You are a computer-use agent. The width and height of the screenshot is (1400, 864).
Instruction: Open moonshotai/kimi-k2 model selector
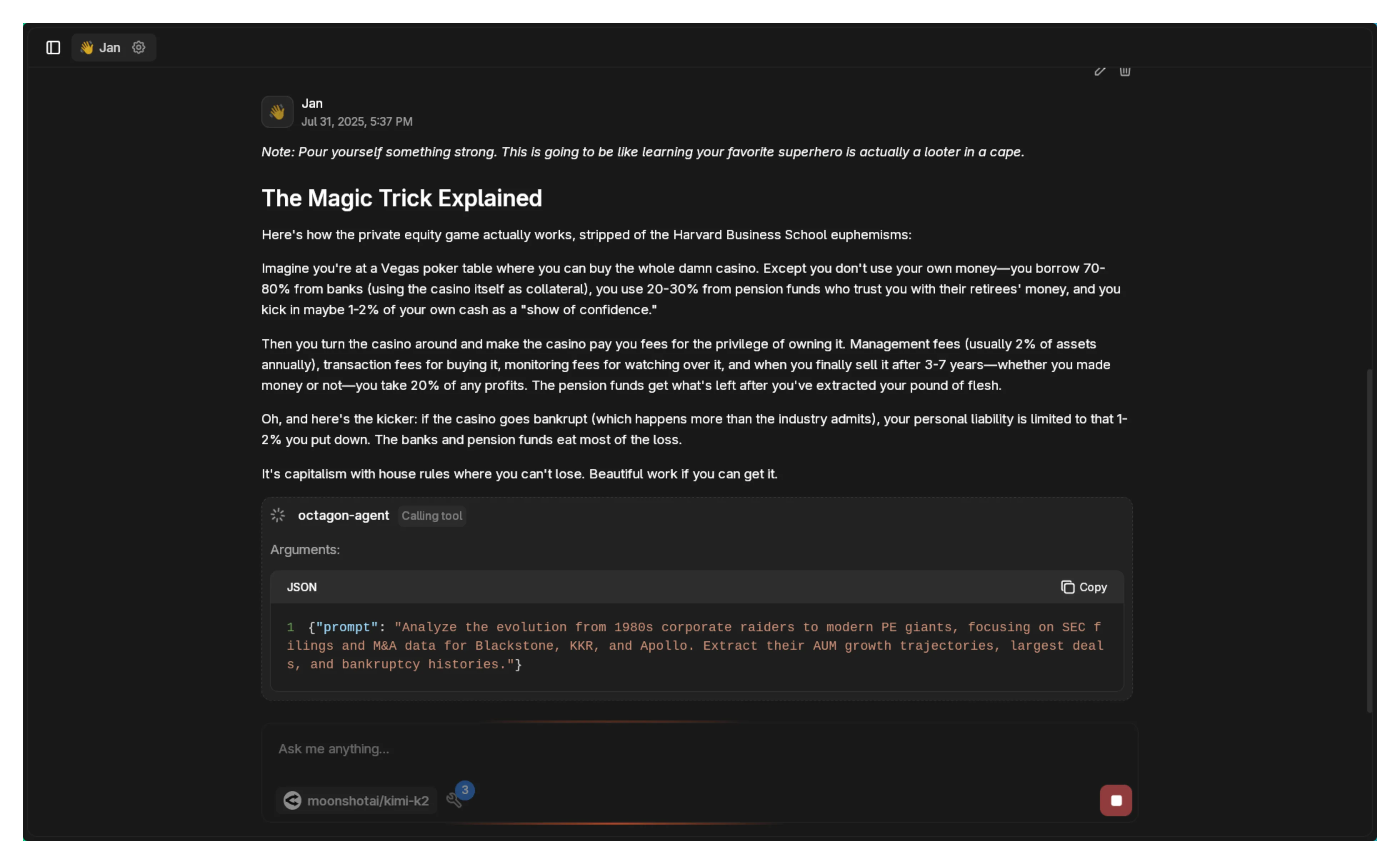pos(367,800)
